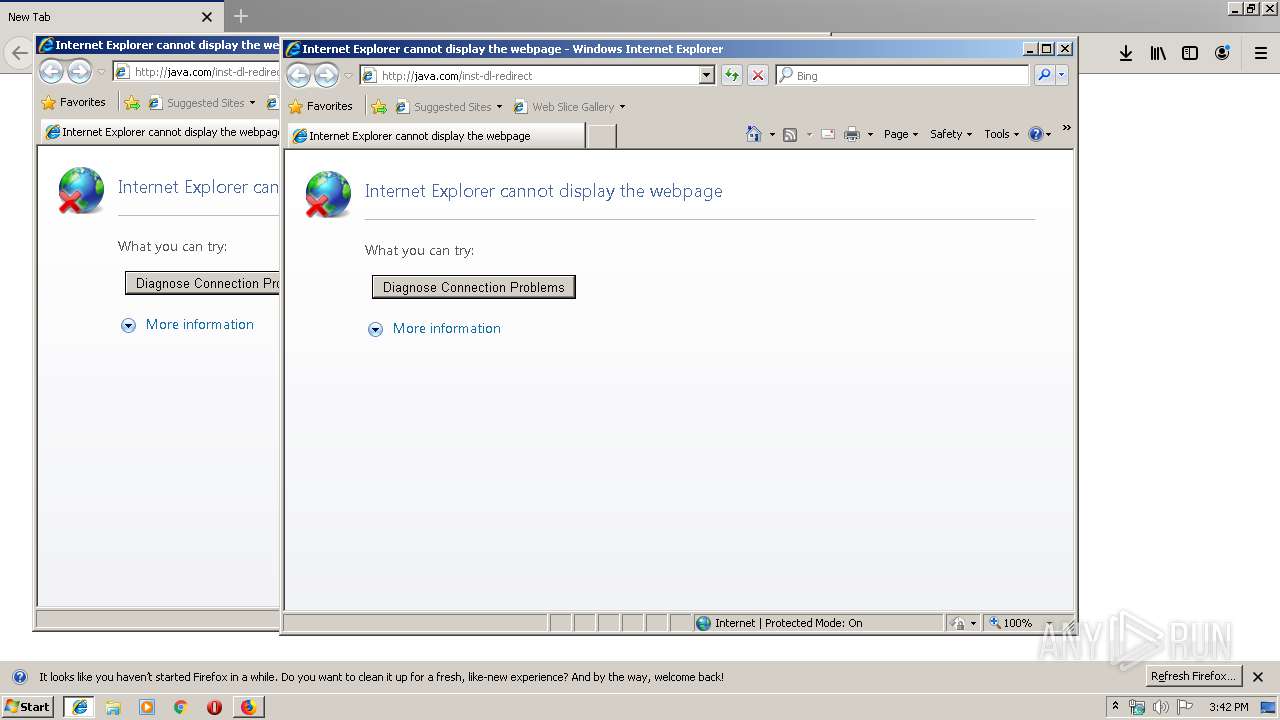Open the search provider dropdown arrow
This screenshot has height=720, width=1280.
tap(1062, 75)
